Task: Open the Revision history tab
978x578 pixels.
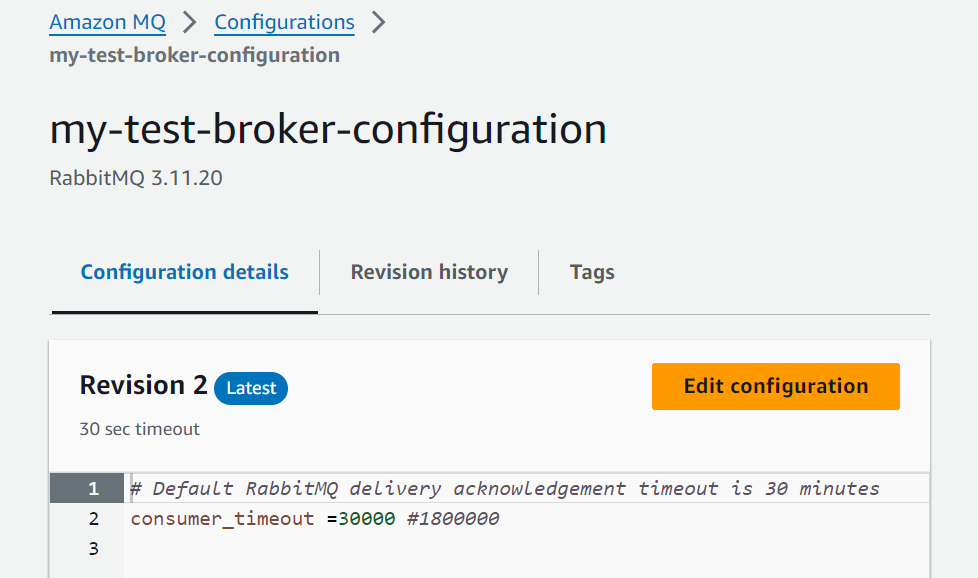Action: 429,272
